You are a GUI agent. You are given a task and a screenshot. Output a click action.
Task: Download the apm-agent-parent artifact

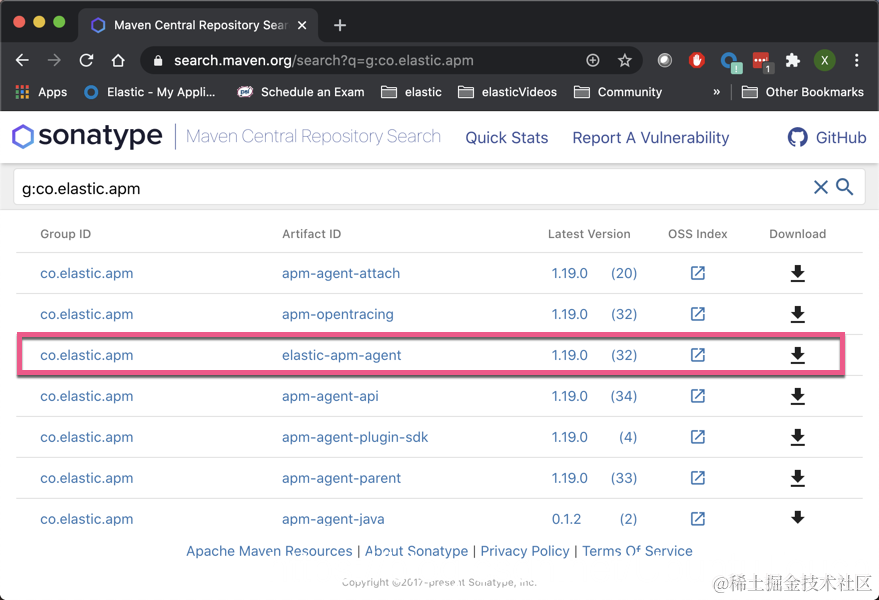(x=797, y=478)
